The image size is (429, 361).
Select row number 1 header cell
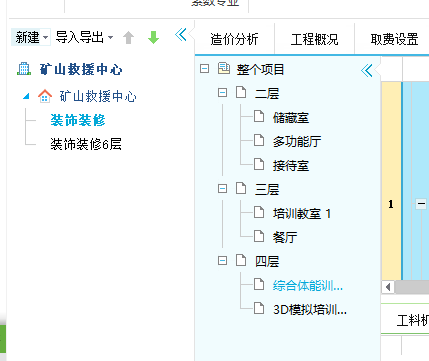click(391, 181)
